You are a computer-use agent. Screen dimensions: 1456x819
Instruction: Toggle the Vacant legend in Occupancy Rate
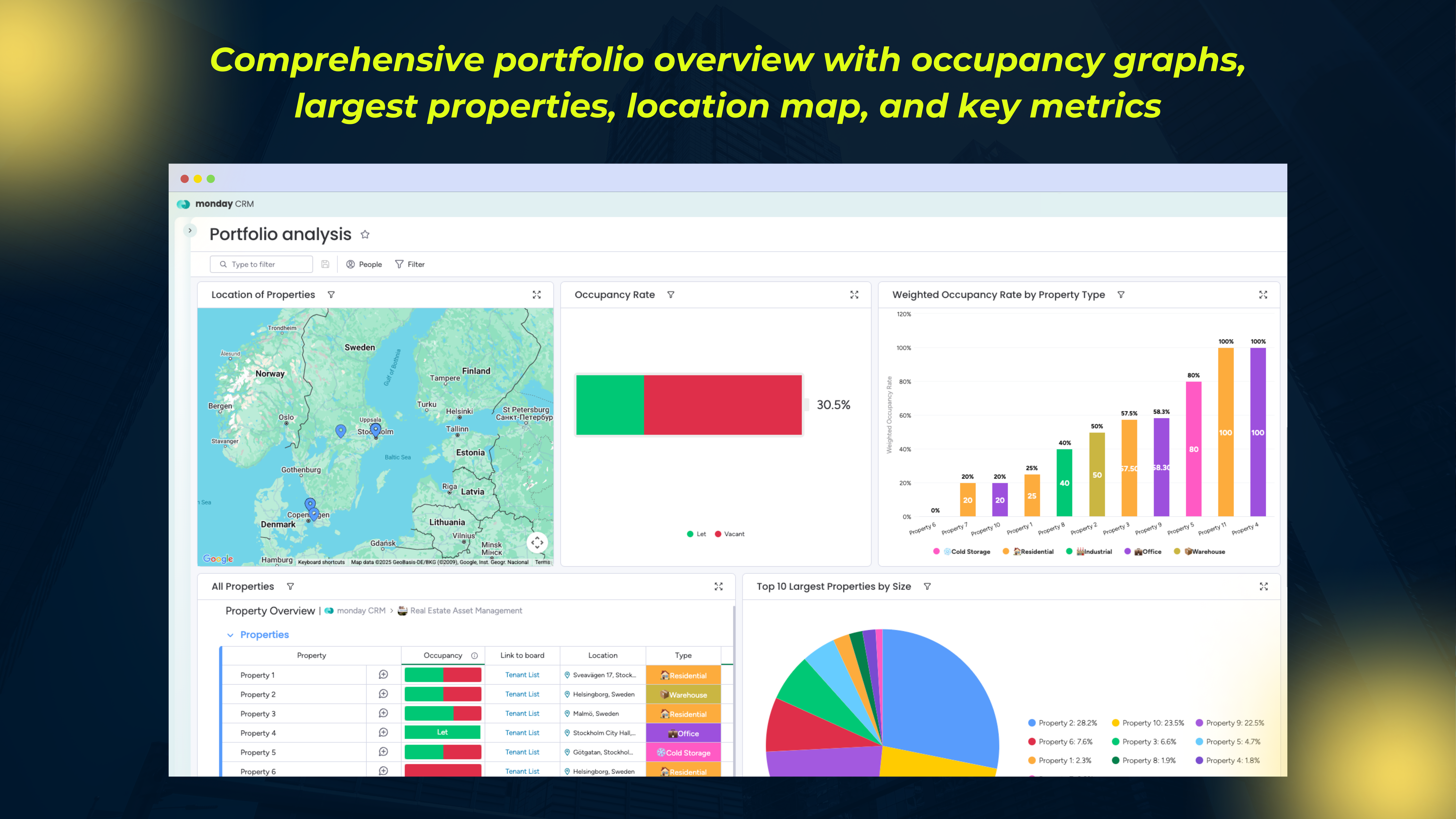tap(730, 534)
